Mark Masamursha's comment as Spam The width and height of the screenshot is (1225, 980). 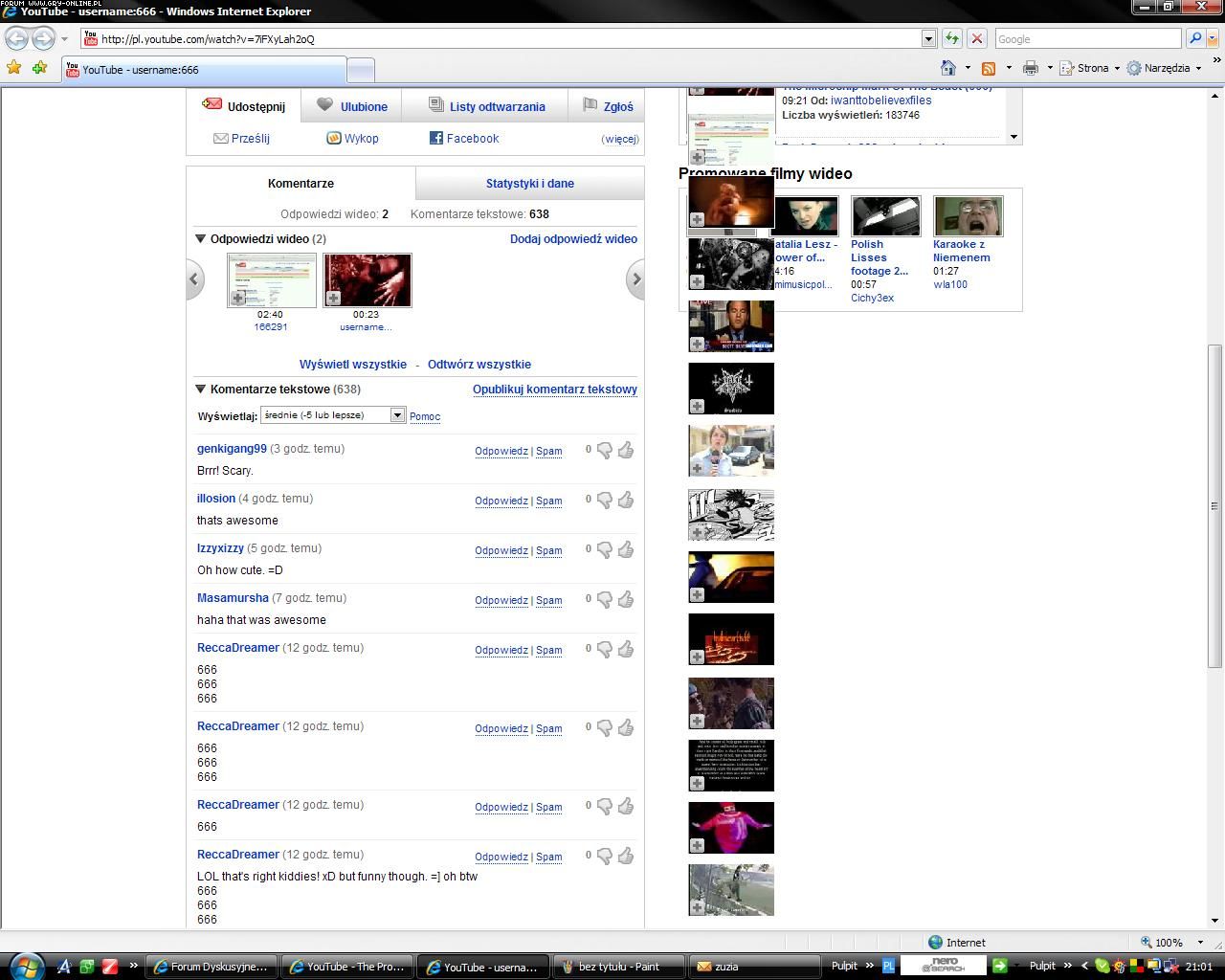pyautogui.click(x=548, y=600)
